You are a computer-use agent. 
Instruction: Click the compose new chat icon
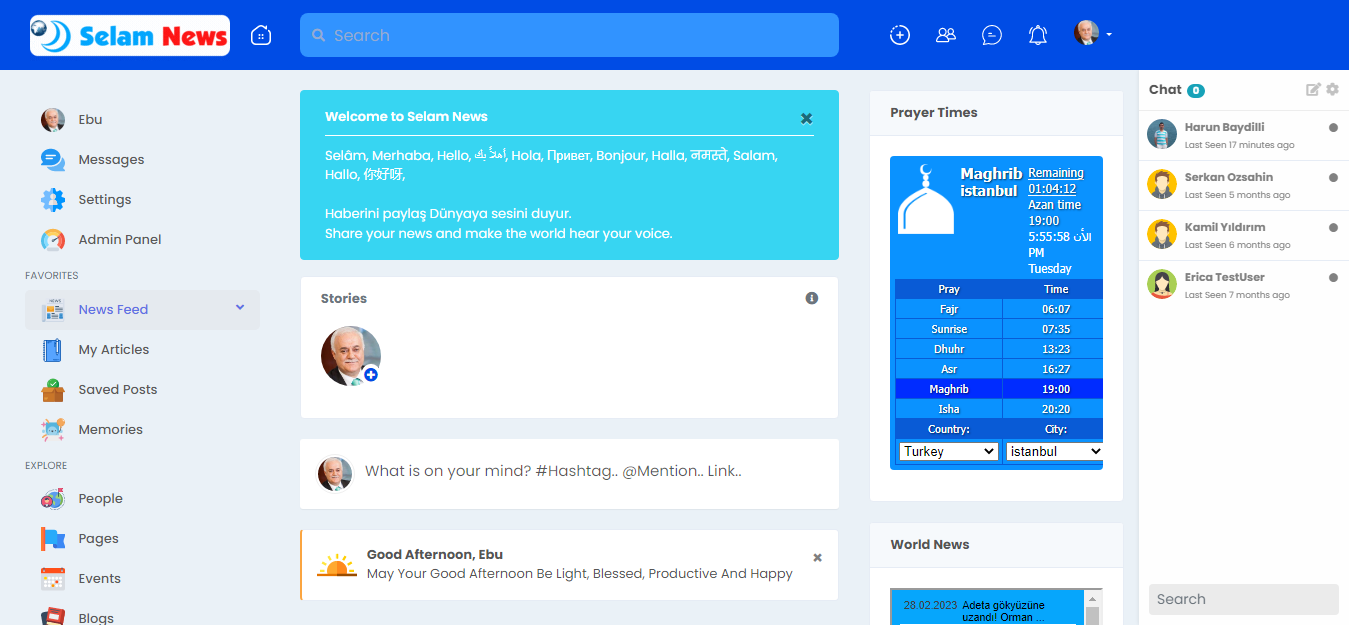click(x=1313, y=90)
